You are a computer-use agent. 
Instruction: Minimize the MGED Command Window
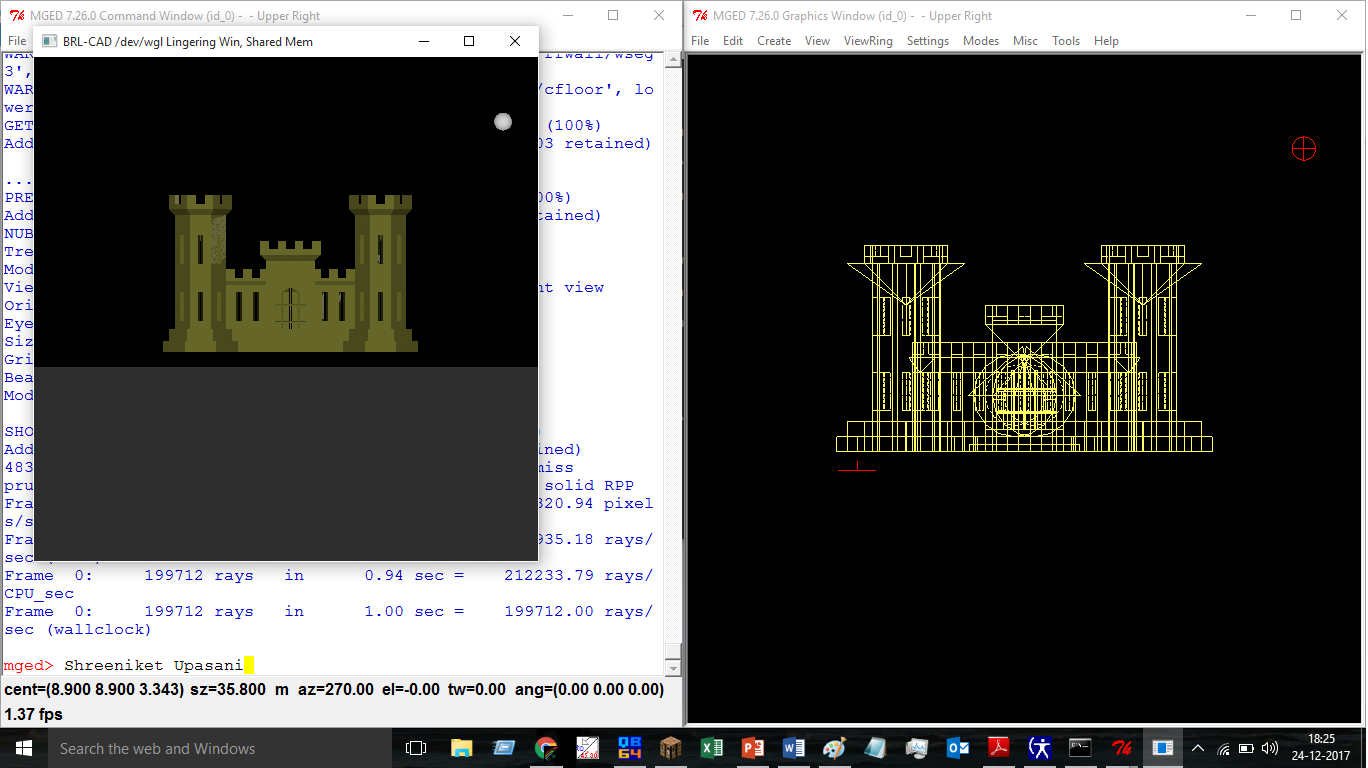coord(568,15)
